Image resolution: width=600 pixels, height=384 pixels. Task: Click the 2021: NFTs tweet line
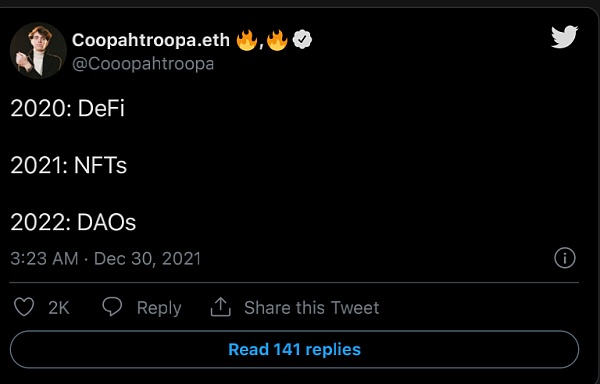coord(68,165)
